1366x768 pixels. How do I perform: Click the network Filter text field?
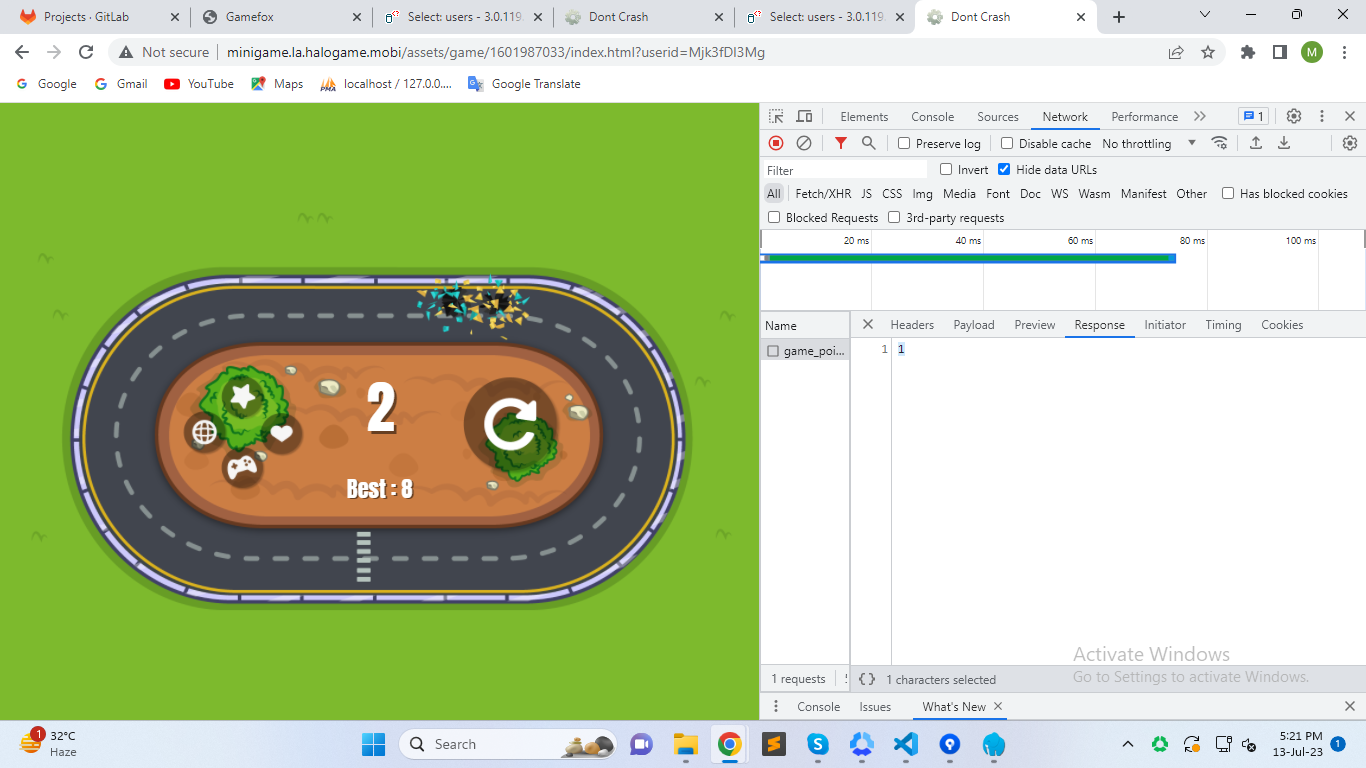845,170
